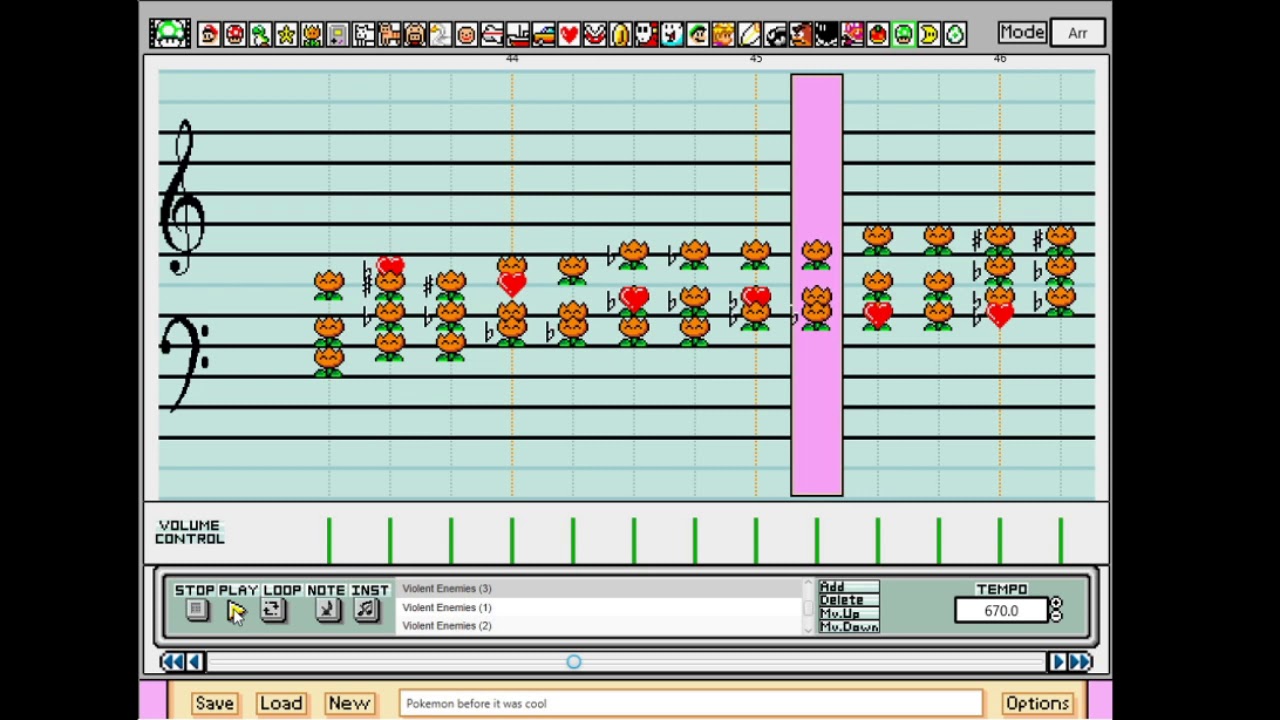
Task: Select the Fire Flower instrument icon
Action: tap(312, 34)
